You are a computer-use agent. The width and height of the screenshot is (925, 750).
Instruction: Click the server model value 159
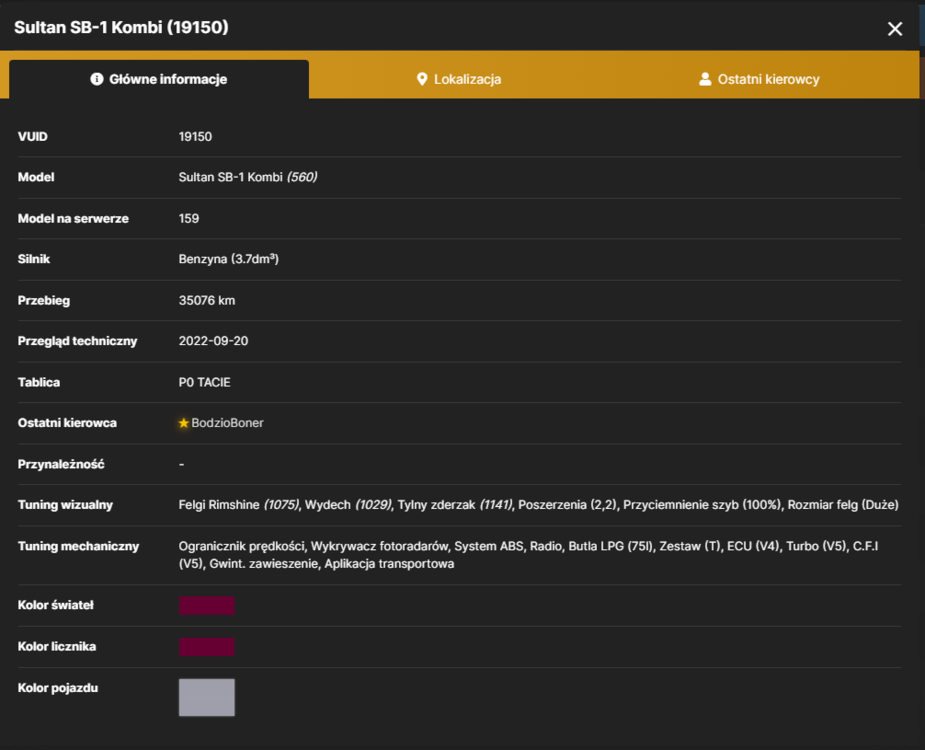point(189,218)
